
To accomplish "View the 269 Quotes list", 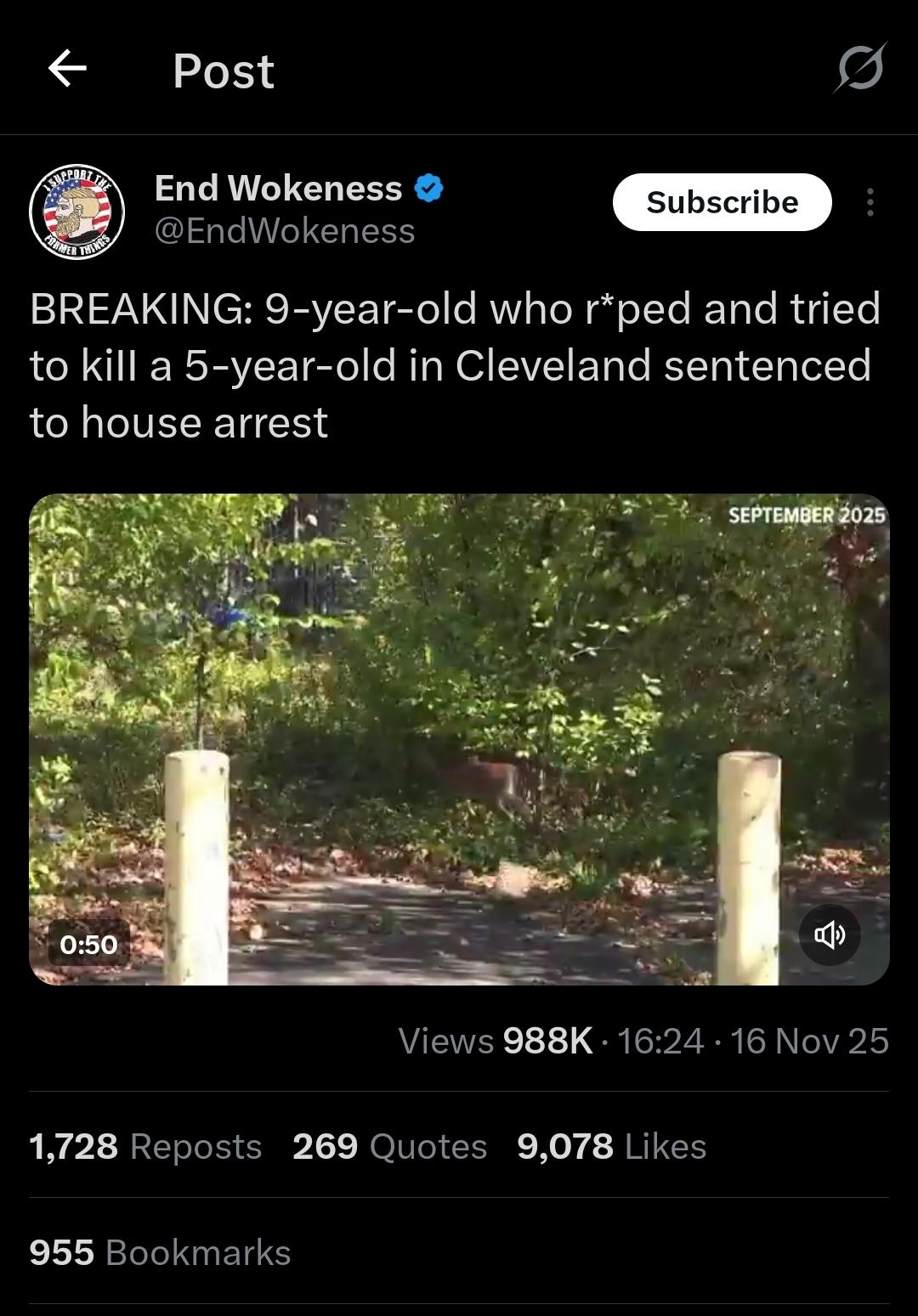I will (389, 1146).
